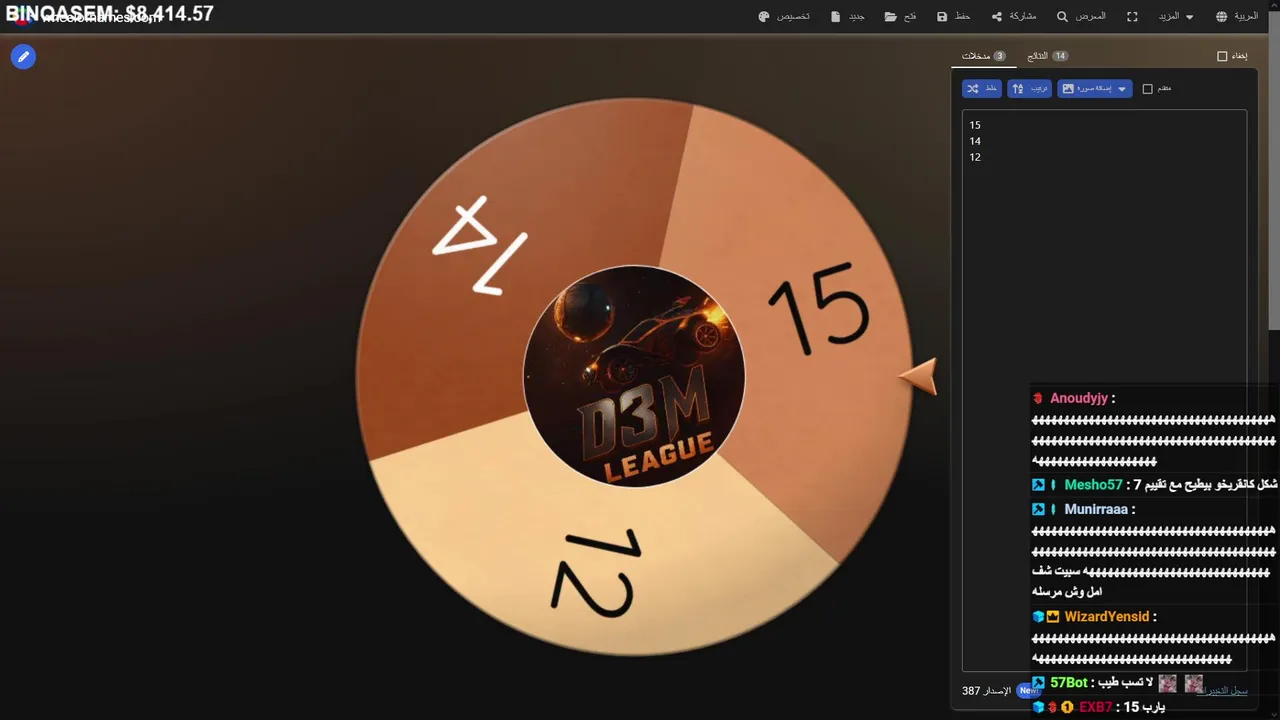1280x720 pixels.
Task: Open the تخصيص customize palette option
Action: point(784,17)
